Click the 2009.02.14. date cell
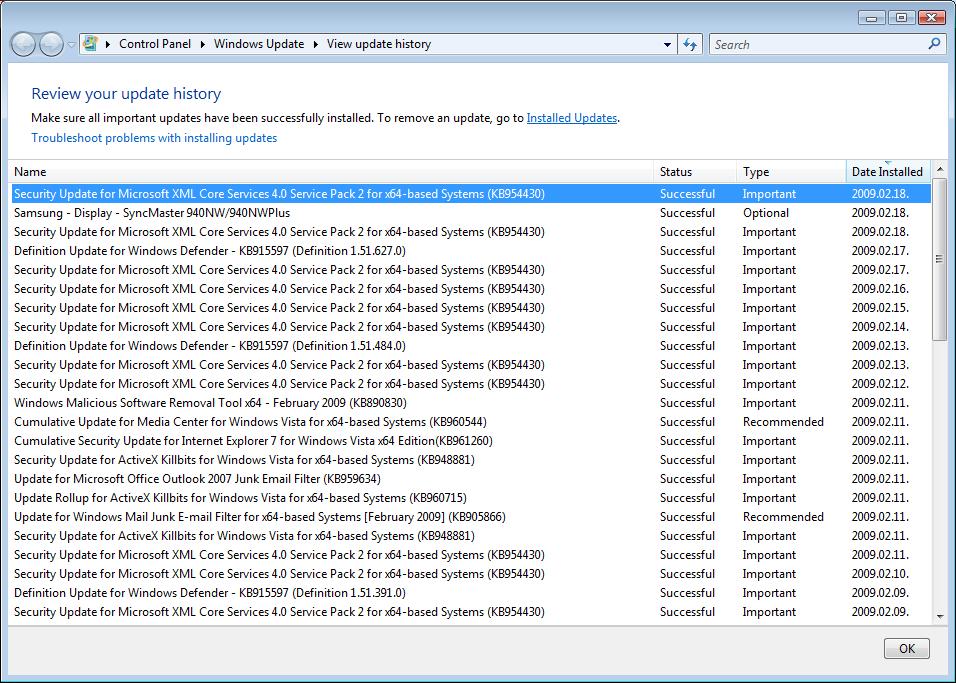The height and width of the screenshot is (683, 956). [x=880, y=326]
